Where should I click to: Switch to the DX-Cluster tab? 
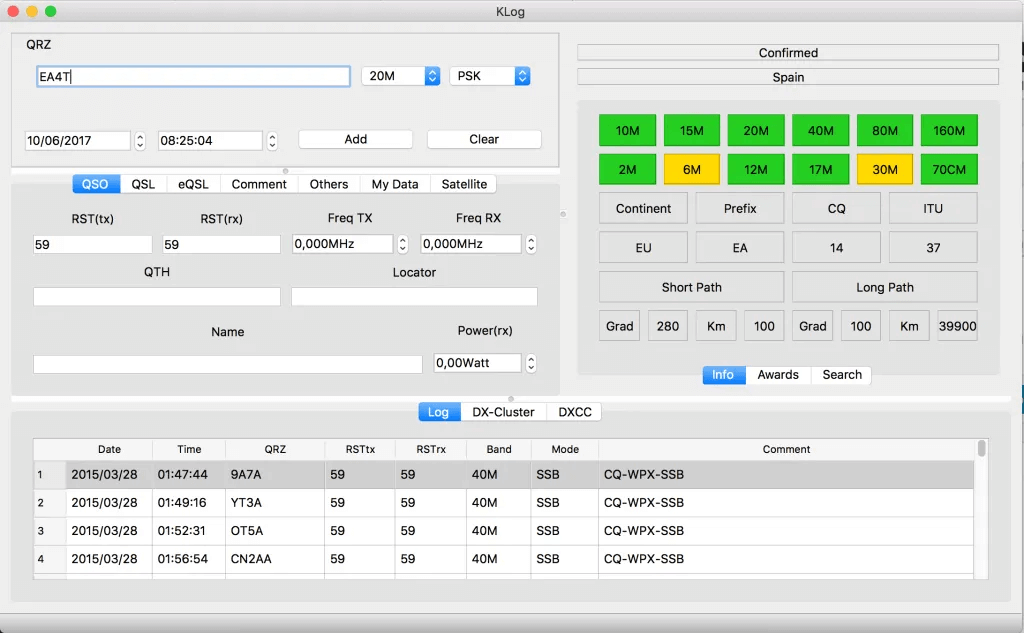click(504, 412)
